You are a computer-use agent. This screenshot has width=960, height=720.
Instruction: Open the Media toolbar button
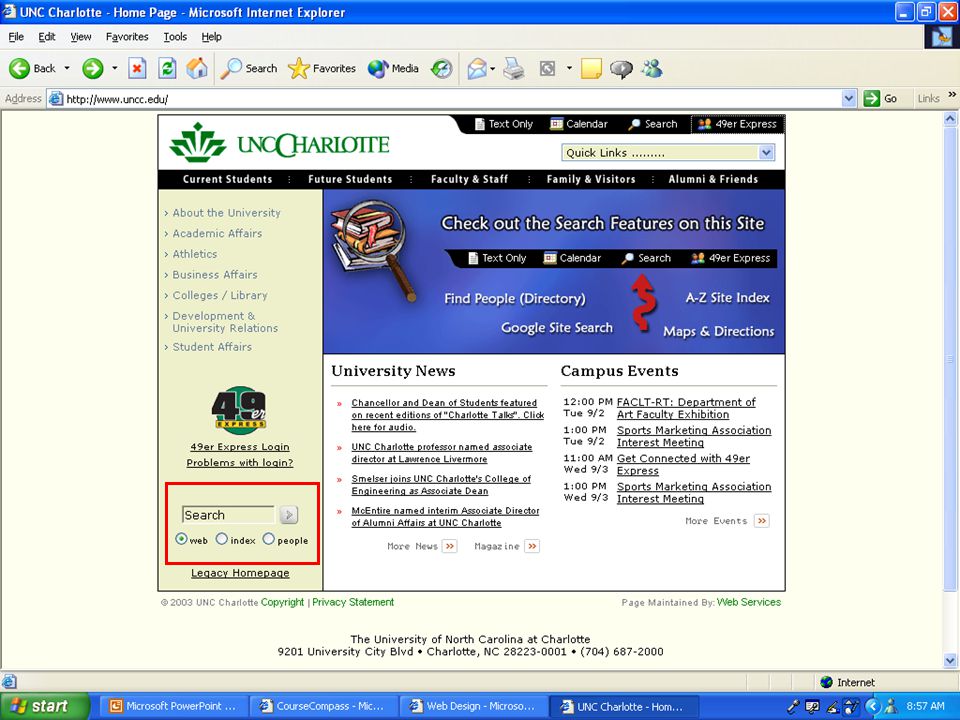click(393, 68)
